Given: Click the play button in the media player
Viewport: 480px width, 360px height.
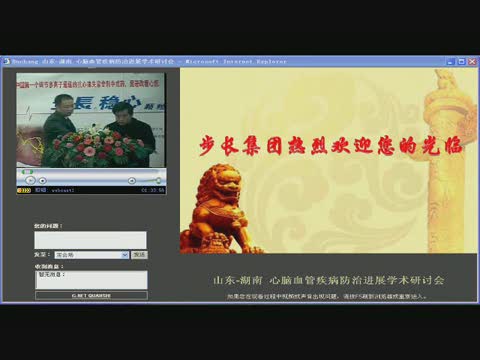Looking at the screenshot, I should 30,180.
